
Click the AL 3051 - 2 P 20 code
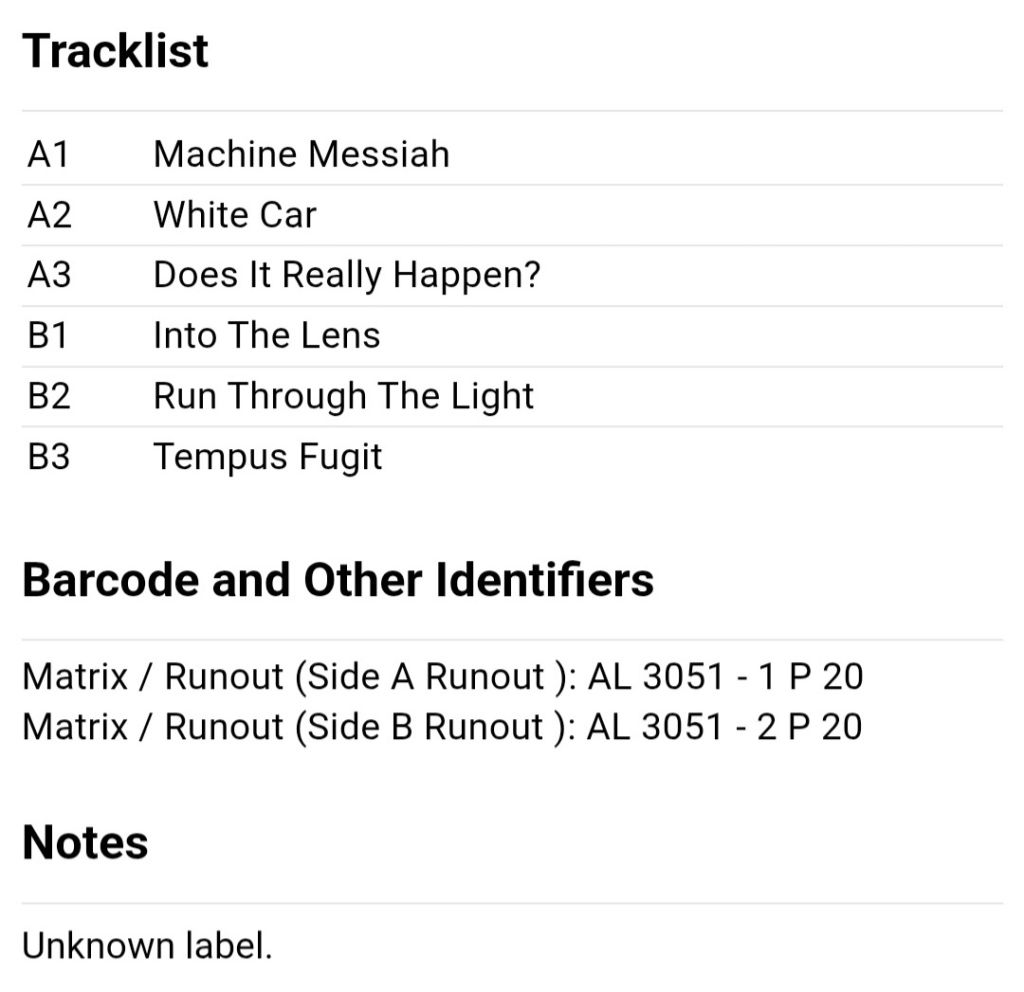[725, 727]
